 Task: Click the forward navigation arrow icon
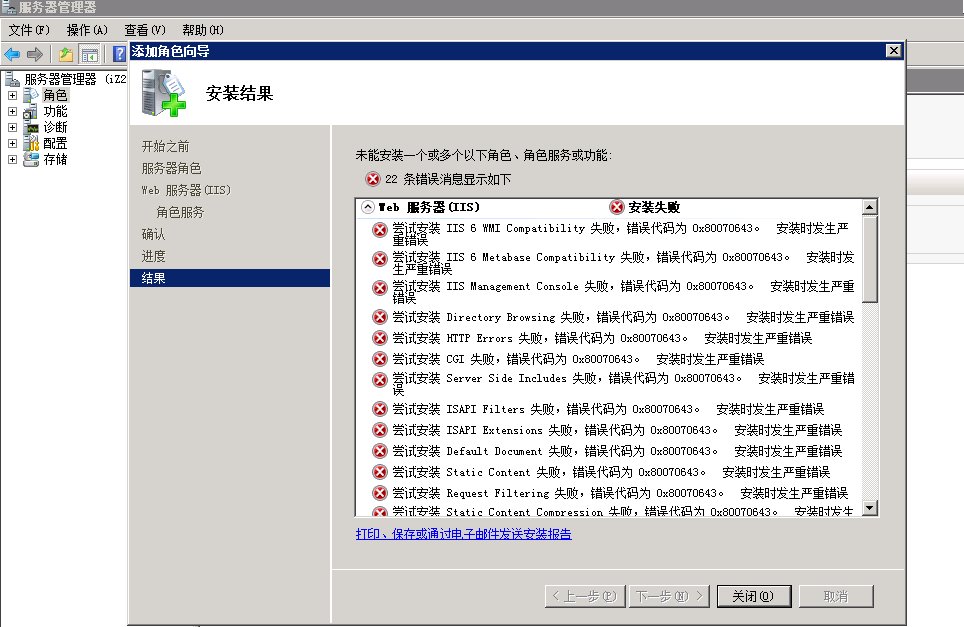[33, 51]
